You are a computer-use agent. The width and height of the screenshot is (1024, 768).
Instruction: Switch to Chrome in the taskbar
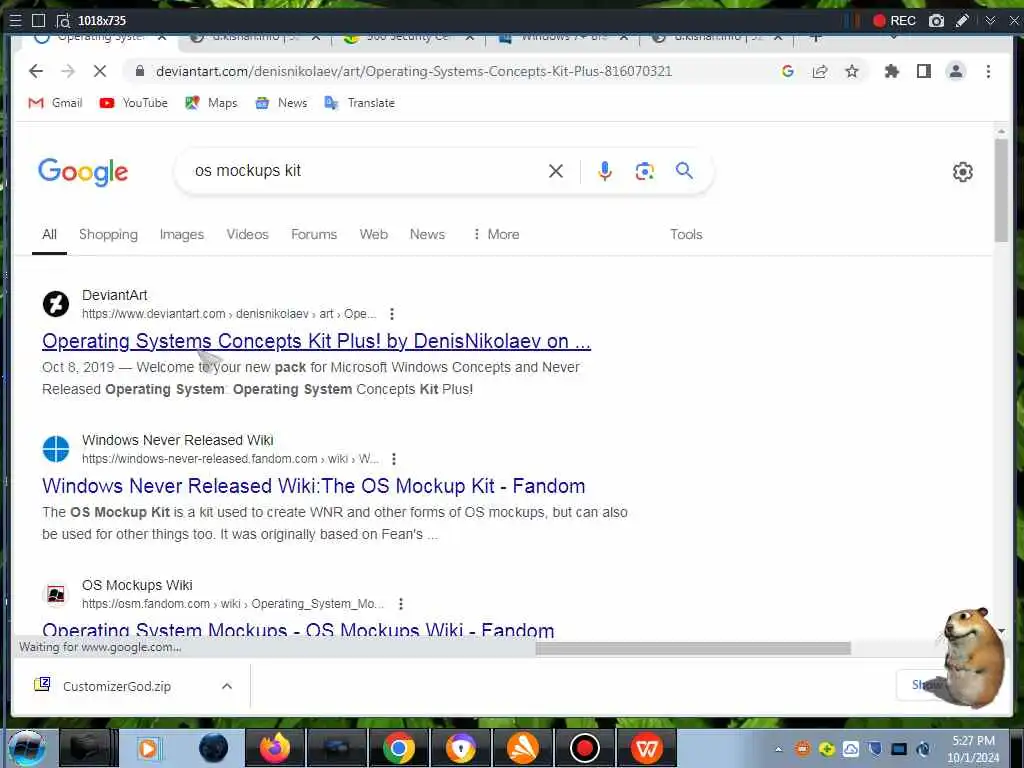[x=399, y=748]
